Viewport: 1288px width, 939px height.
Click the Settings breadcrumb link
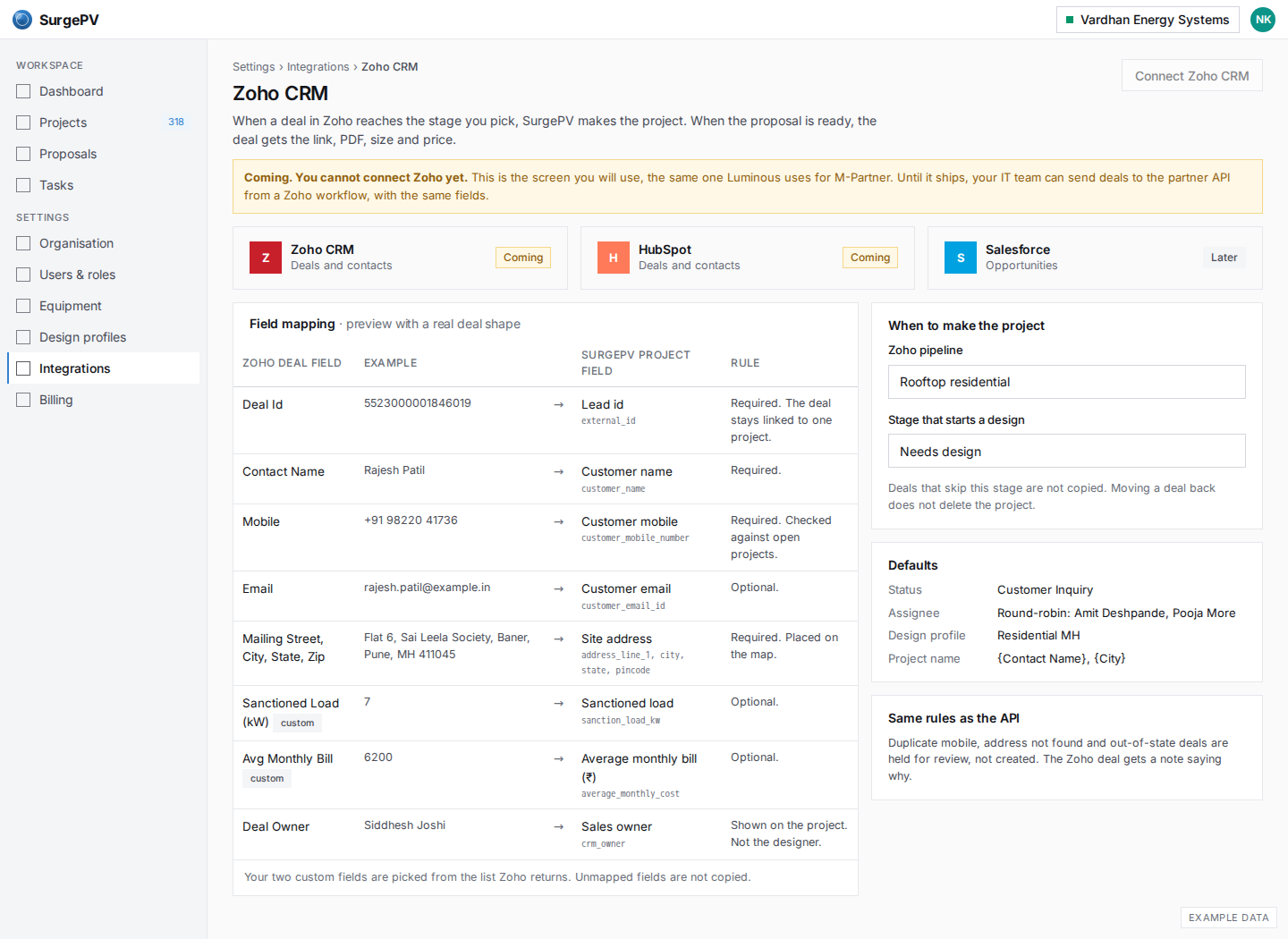pyautogui.click(x=253, y=67)
